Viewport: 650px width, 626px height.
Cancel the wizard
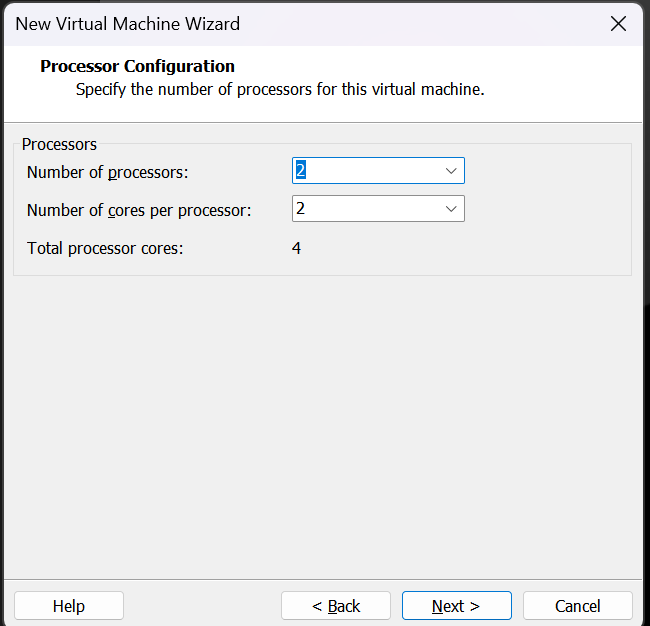(x=577, y=606)
